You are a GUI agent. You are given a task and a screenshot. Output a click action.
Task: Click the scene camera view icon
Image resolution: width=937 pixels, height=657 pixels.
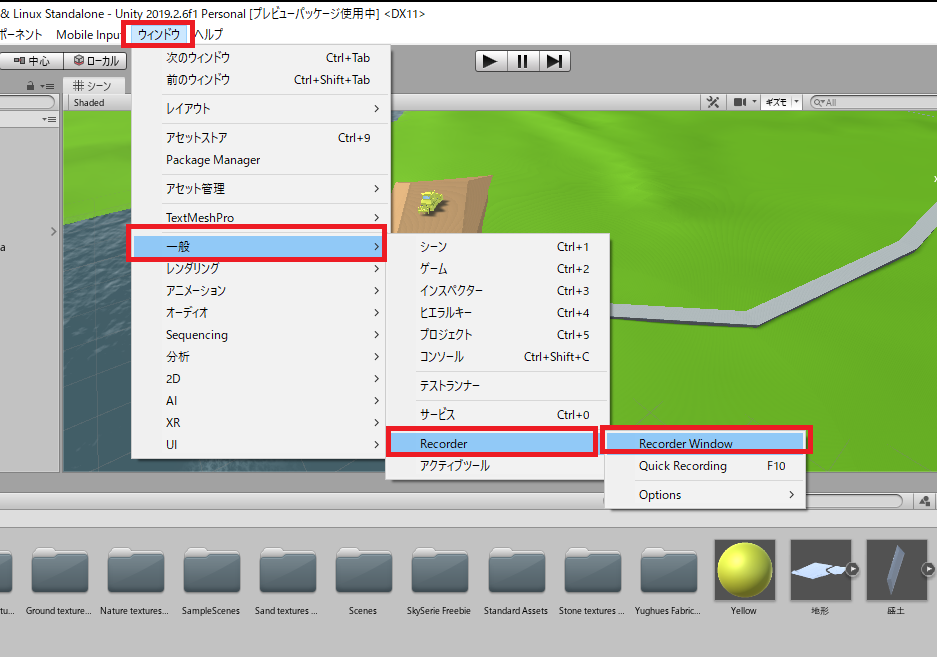(740, 101)
